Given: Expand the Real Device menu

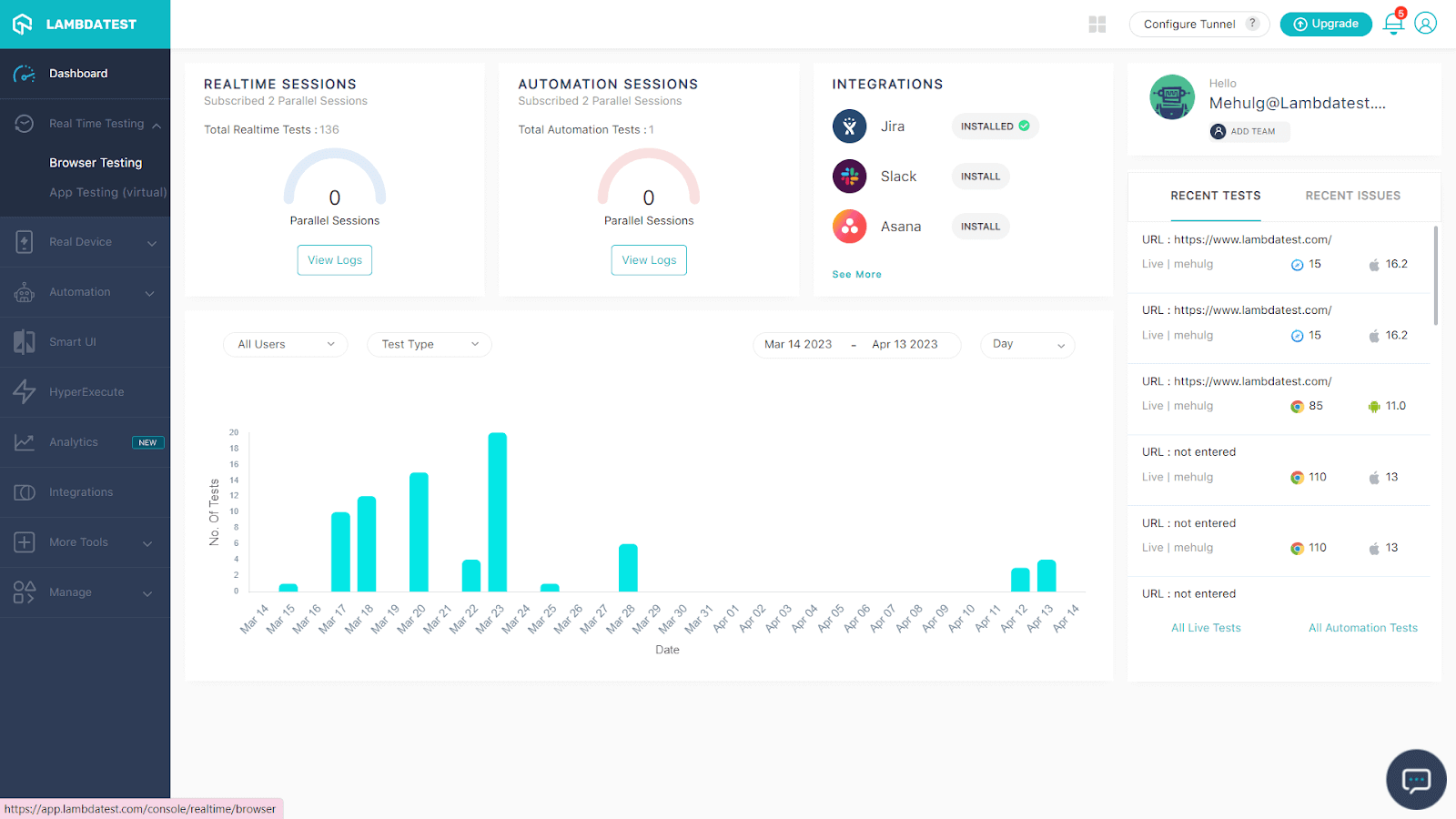Looking at the screenshot, I should 152,243.
